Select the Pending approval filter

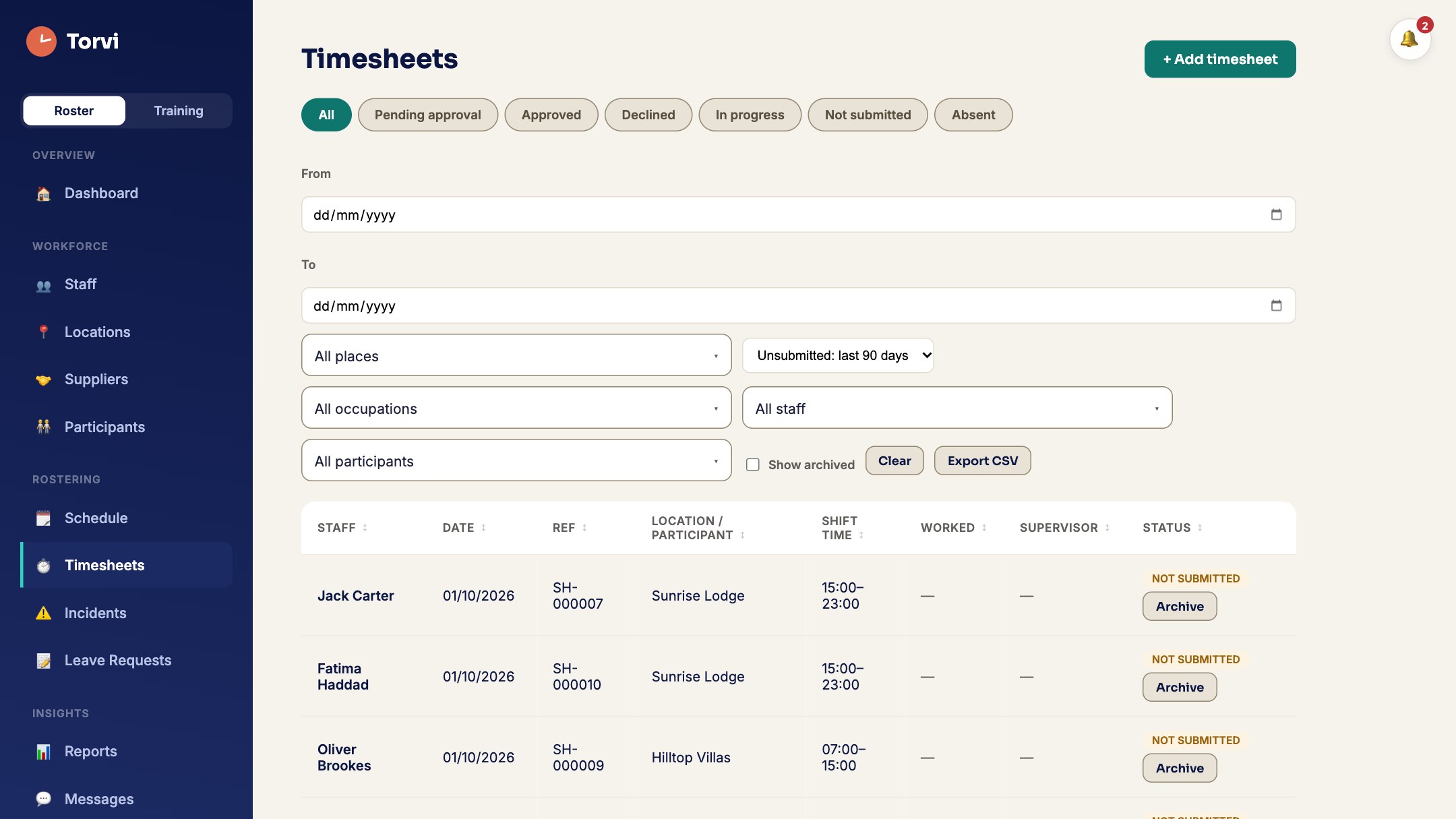tap(428, 115)
